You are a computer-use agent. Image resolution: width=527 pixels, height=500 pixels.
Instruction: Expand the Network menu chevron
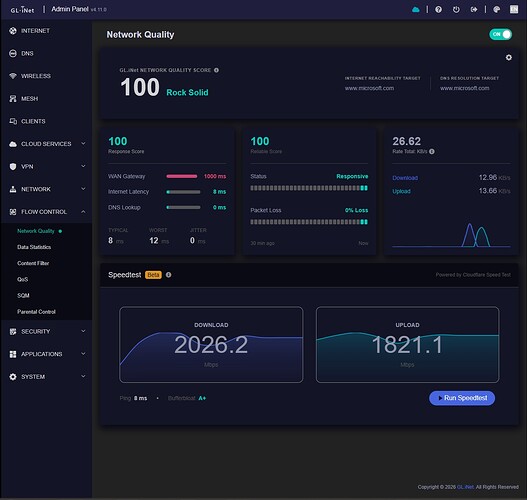(x=83, y=189)
